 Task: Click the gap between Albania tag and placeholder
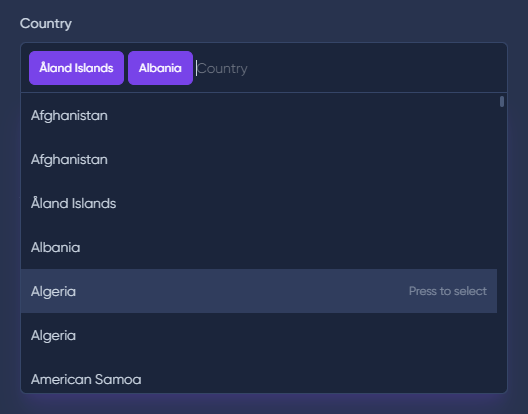click(x=195, y=68)
